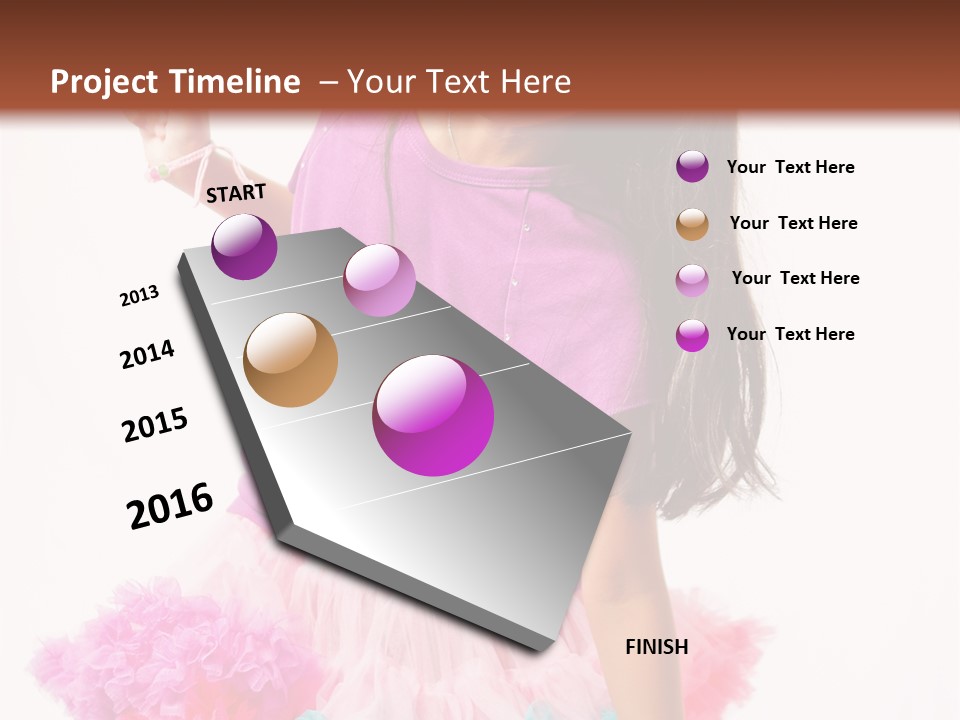Select the Project Timeline title text
The width and height of the screenshot is (960, 720).
coord(175,81)
